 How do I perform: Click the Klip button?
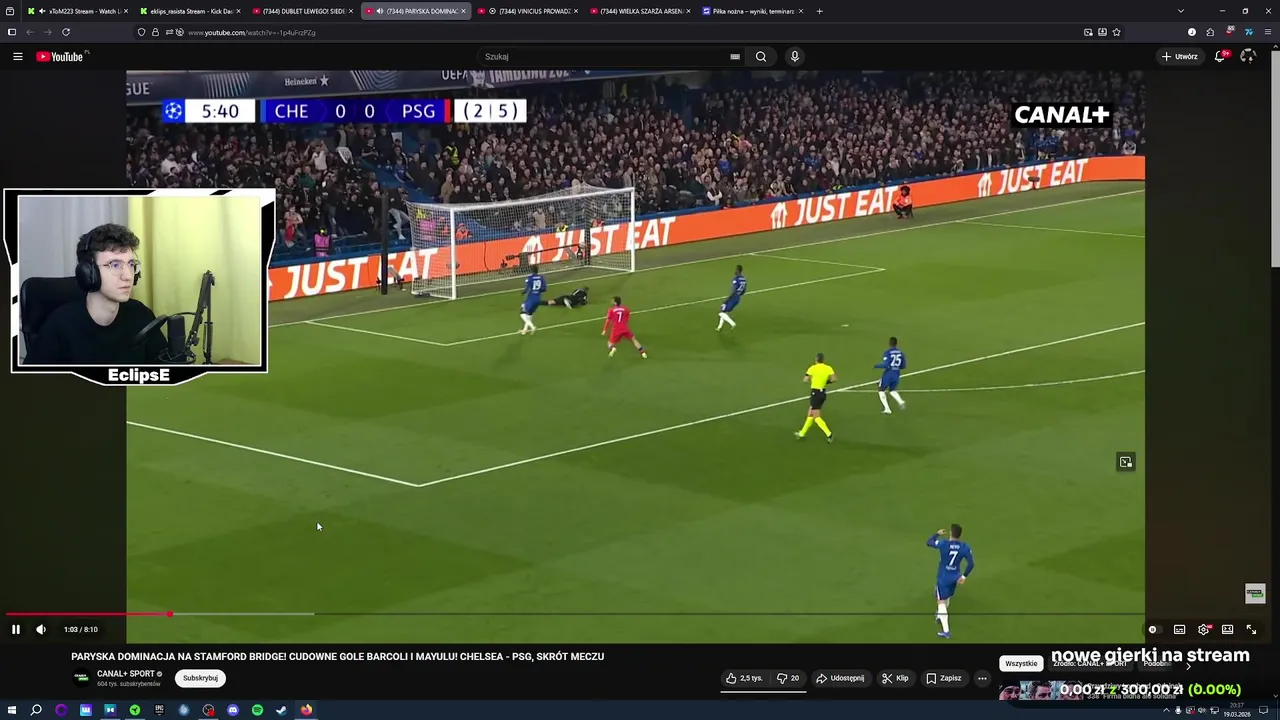(x=895, y=678)
